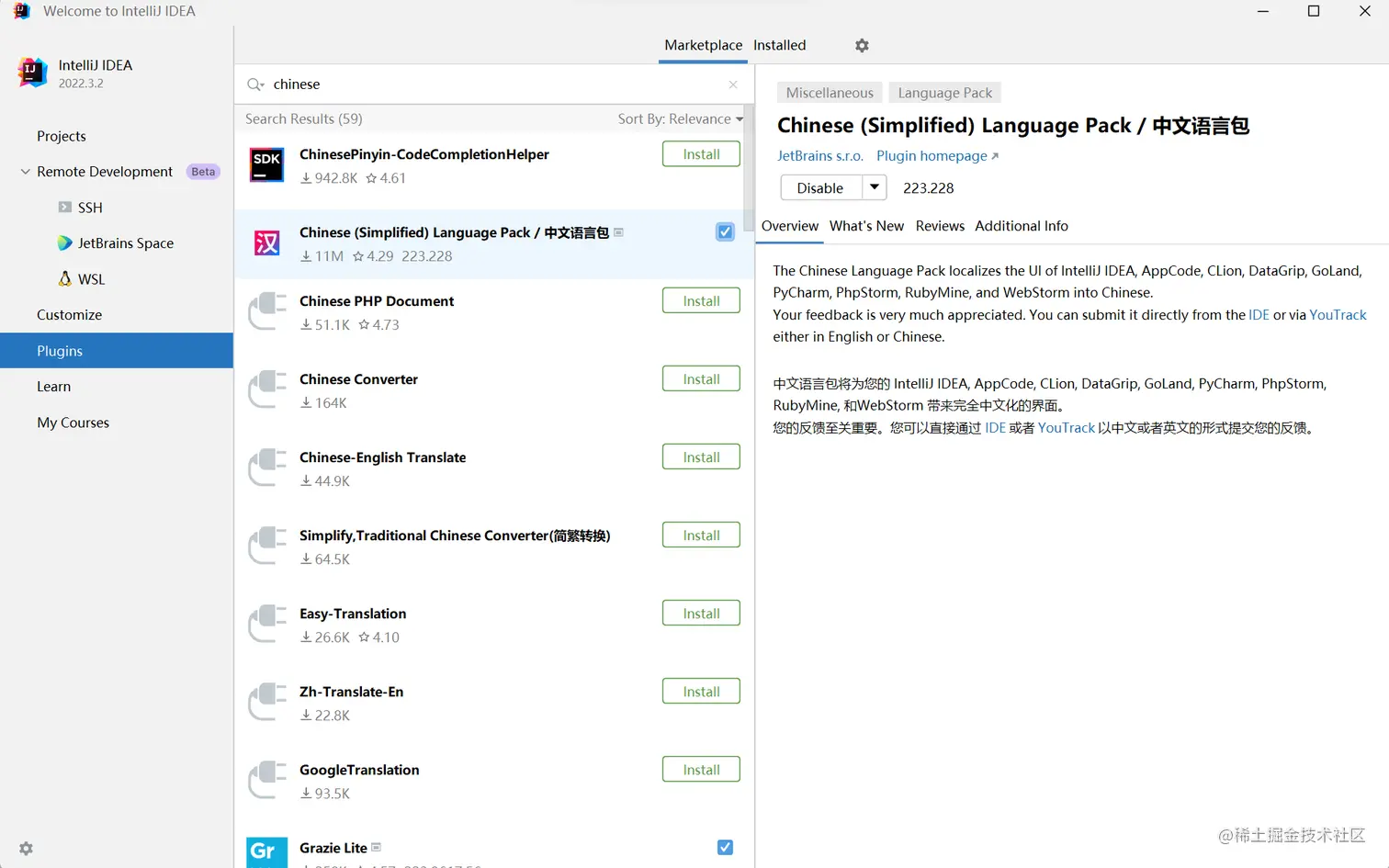
Task: Toggle the Grazie Lite enabled checkbox
Action: pyautogui.click(x=725, y=847)
